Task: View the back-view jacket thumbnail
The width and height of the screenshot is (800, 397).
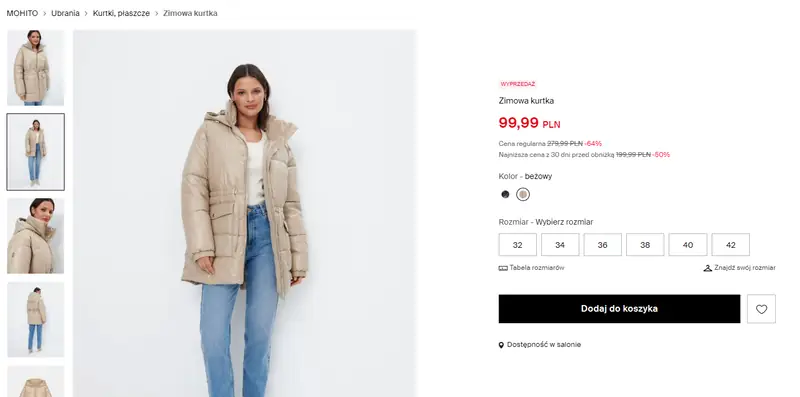Action: [x=36, y=319]
